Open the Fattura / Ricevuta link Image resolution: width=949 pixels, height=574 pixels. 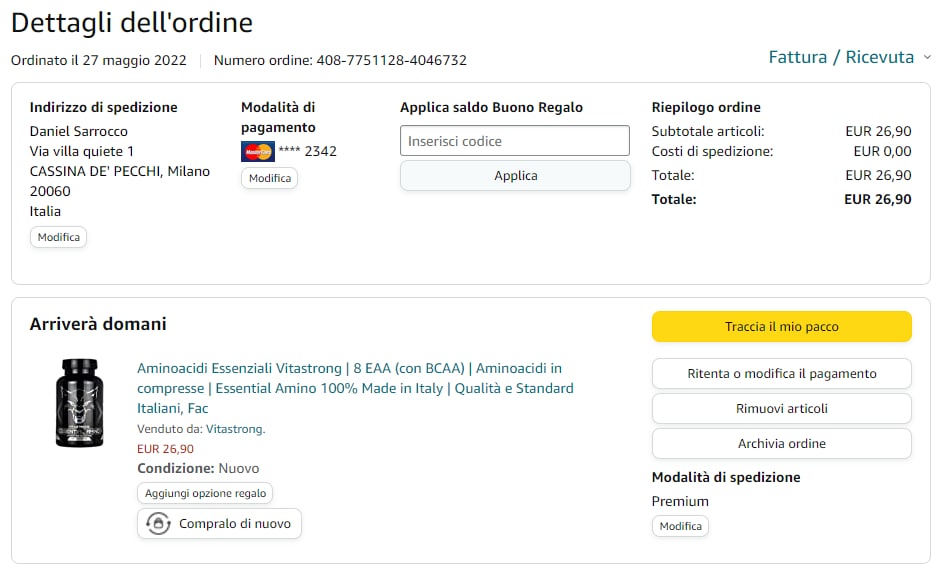[841, 57]
